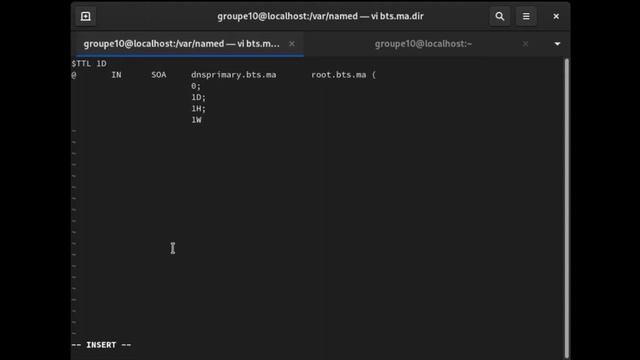Click the 1D; refresh value
640x360 pixels.
click(199, 98)
